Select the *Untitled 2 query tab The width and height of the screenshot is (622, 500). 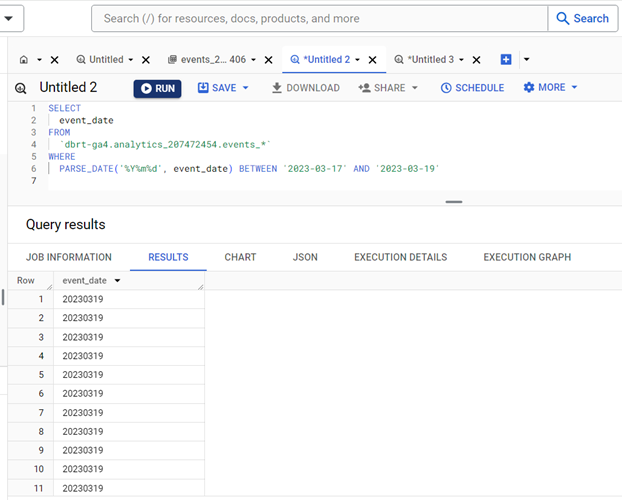point(320,60)
